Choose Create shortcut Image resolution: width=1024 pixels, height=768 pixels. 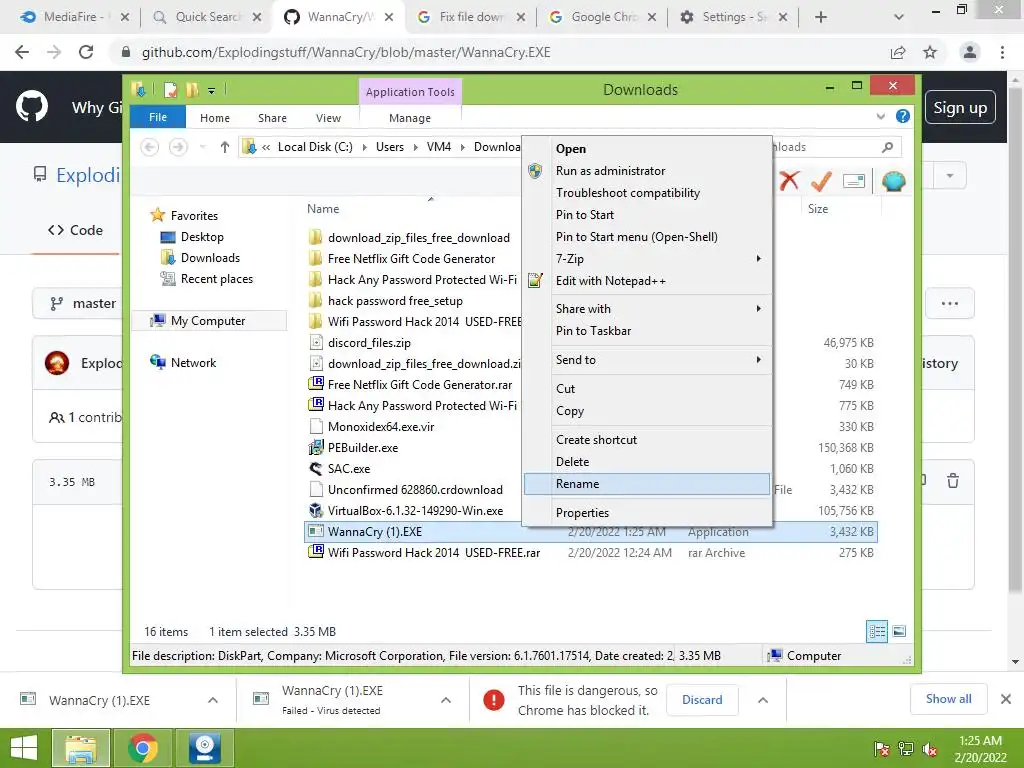click(x=647, y=440)
